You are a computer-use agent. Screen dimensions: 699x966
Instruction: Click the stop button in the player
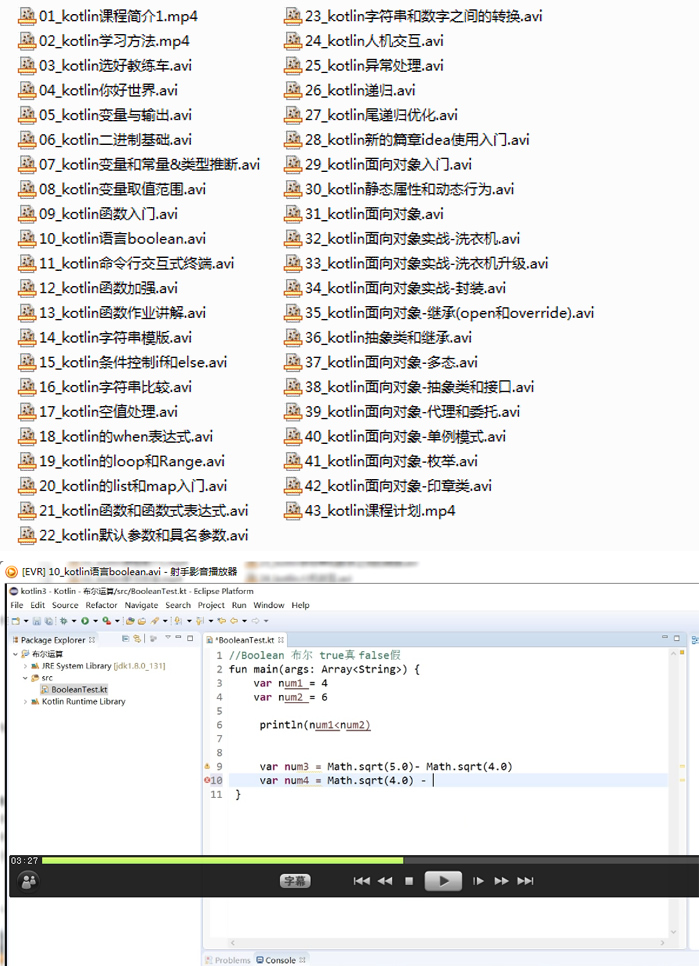point(409,881)
